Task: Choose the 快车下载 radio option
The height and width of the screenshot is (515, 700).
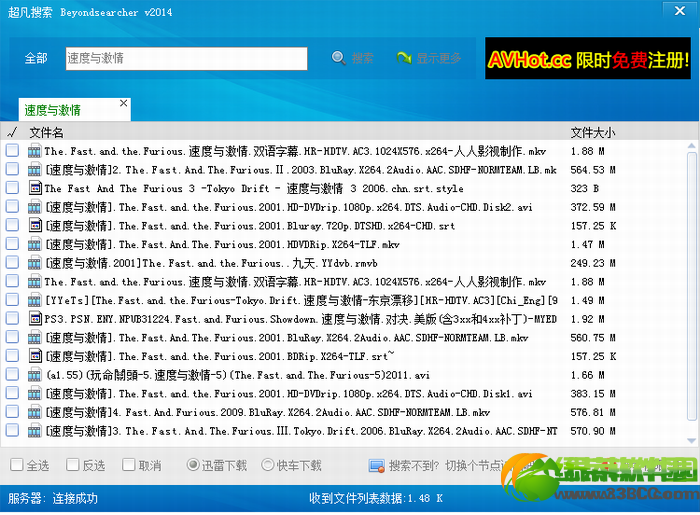Action: [x=267, y=465]
